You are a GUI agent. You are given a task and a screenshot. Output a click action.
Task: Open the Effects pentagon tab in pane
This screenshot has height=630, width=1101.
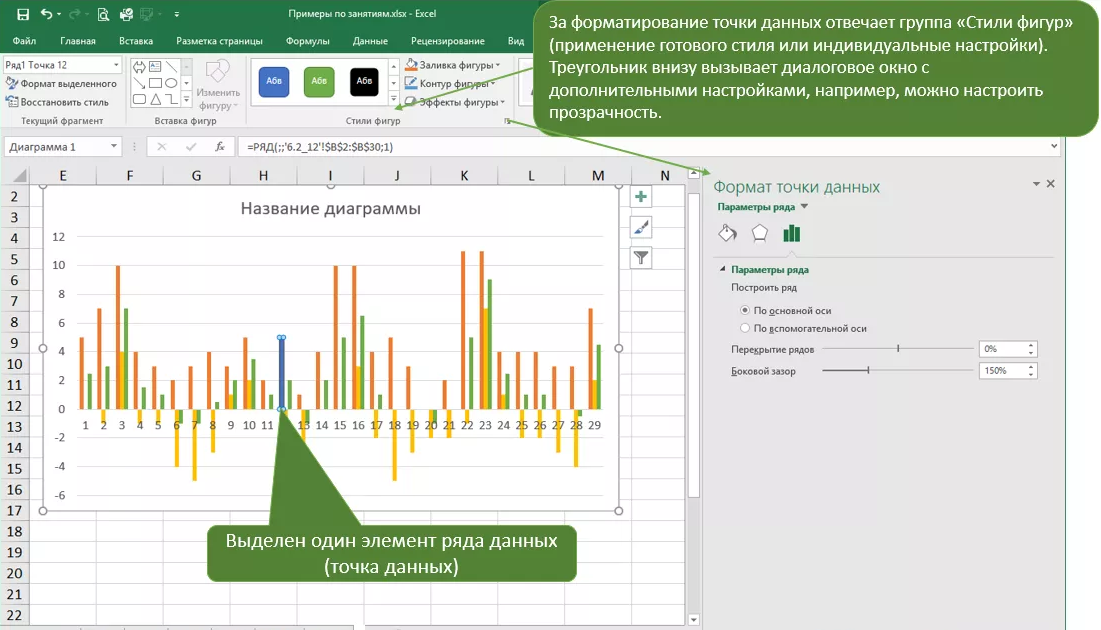(760, 233)
